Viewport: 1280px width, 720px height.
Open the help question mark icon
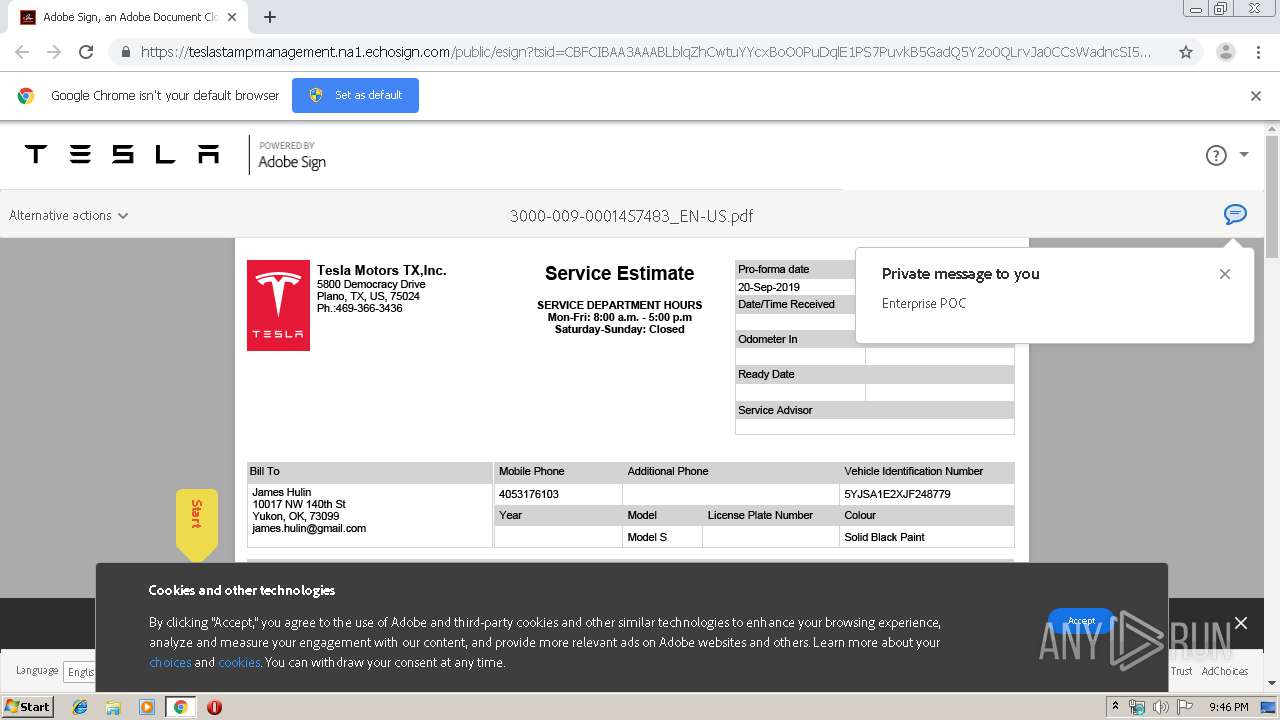point(1216,155)
